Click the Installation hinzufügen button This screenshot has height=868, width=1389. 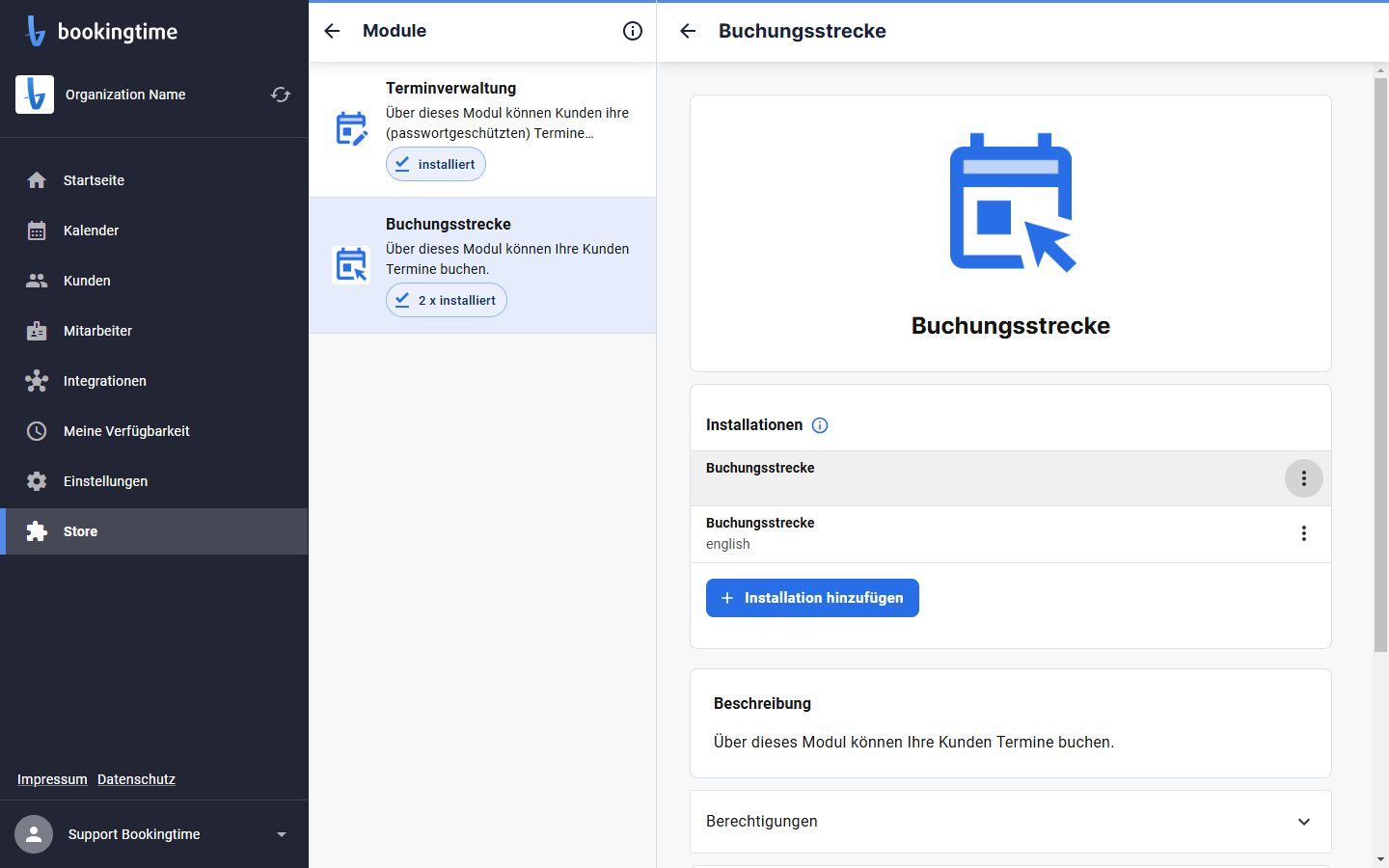tap(812, 598)
